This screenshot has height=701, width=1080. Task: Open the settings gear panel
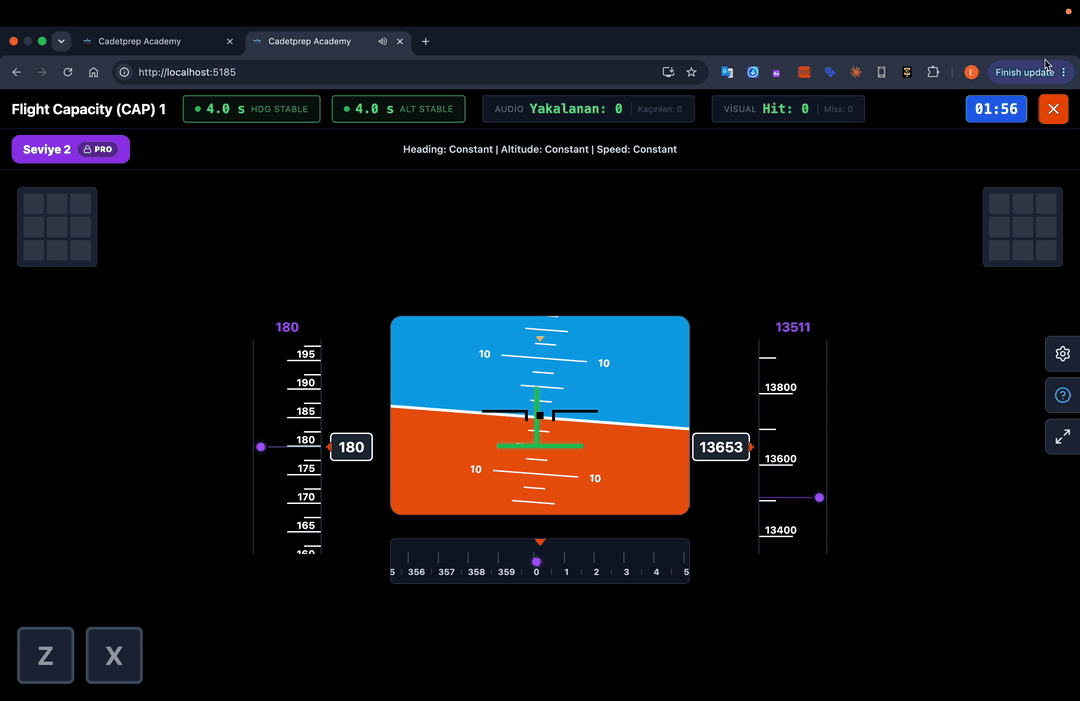pyautogui.click(x=1062, y=354)
